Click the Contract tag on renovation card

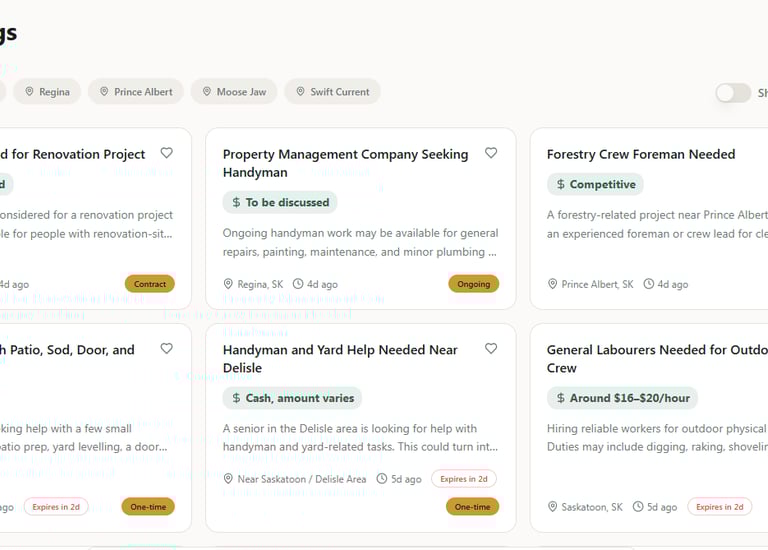point(150,284)
